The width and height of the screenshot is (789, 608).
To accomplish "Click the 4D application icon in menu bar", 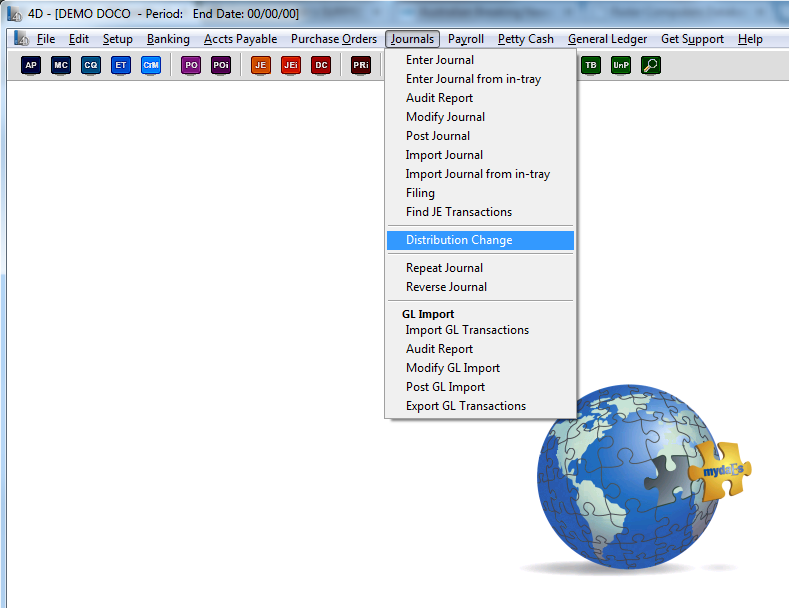I will coord(21,39).
